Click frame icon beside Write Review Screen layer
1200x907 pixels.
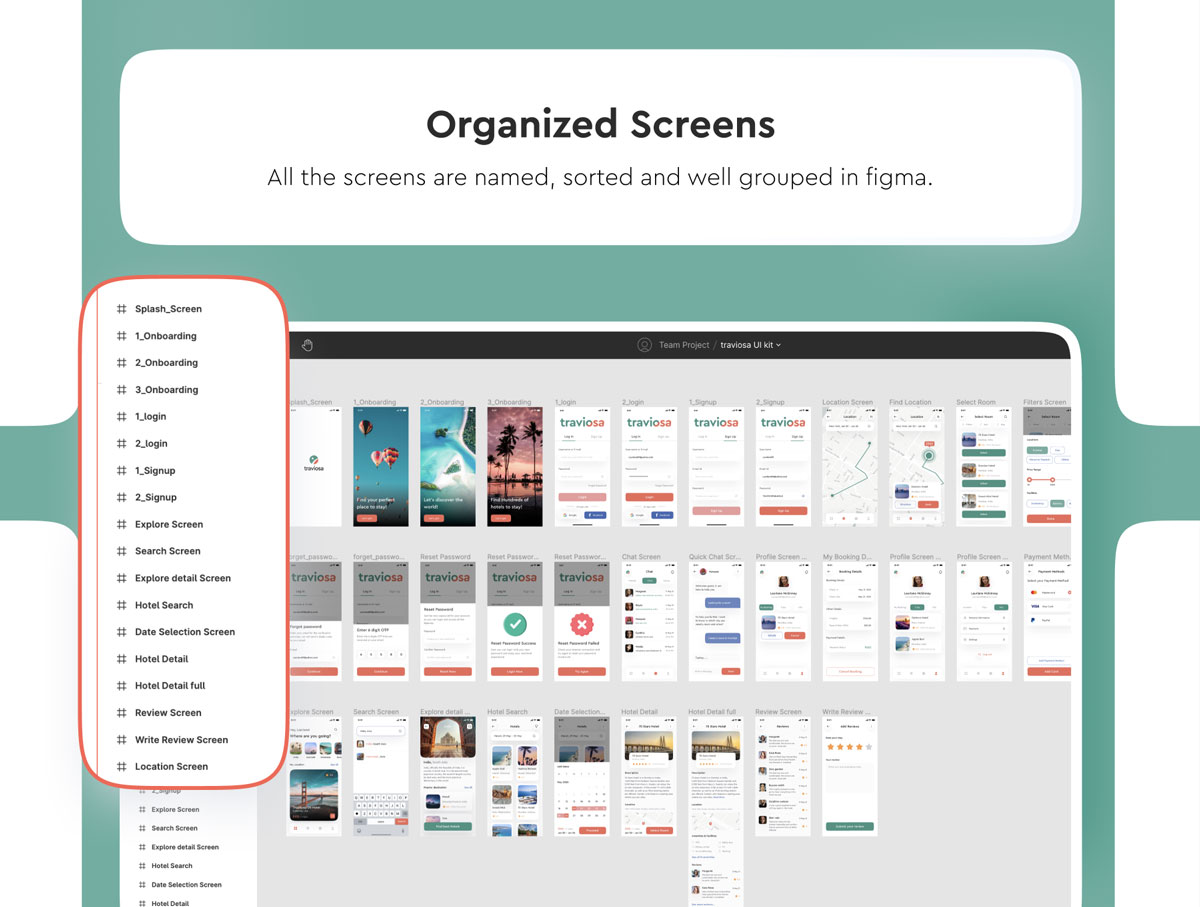121,740
